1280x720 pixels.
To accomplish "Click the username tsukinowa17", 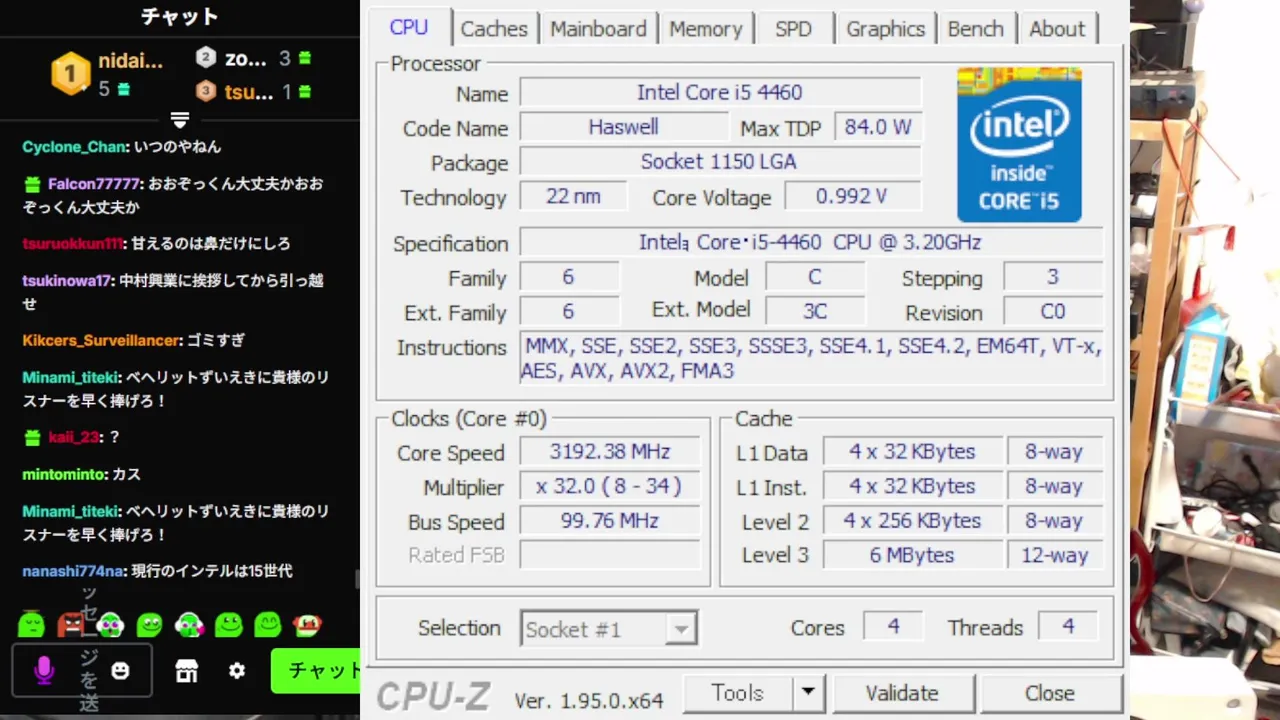I will click(x=67, y=281).
